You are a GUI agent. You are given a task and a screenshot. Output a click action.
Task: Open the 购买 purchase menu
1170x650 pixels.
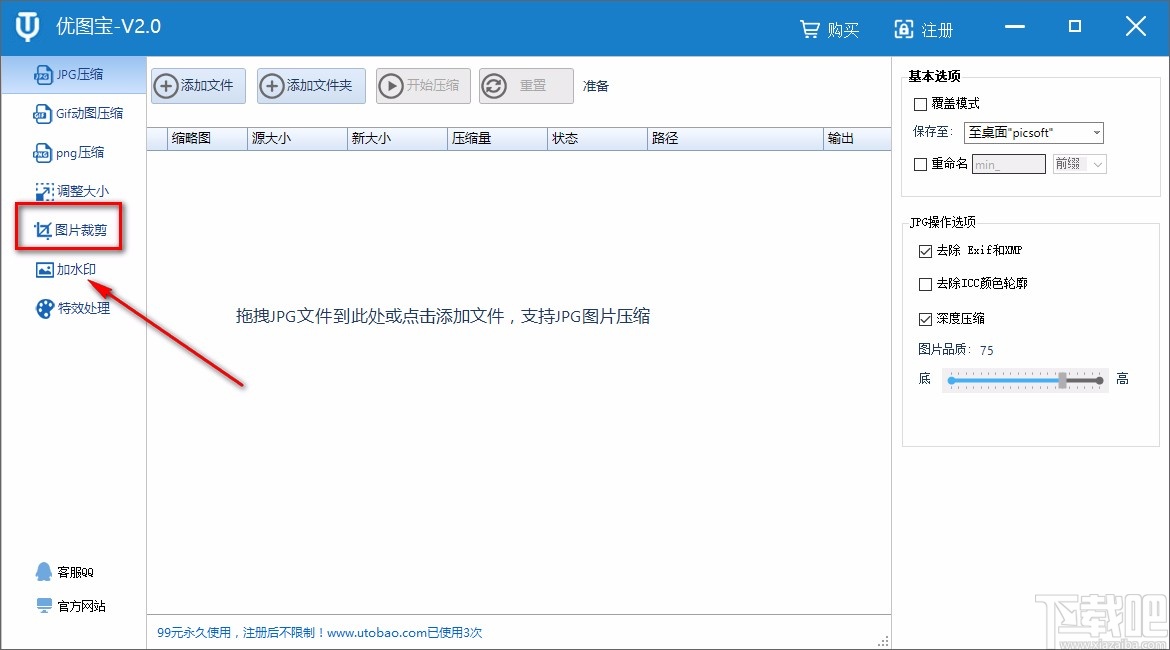pyautogui.click(x=829, y=29)
